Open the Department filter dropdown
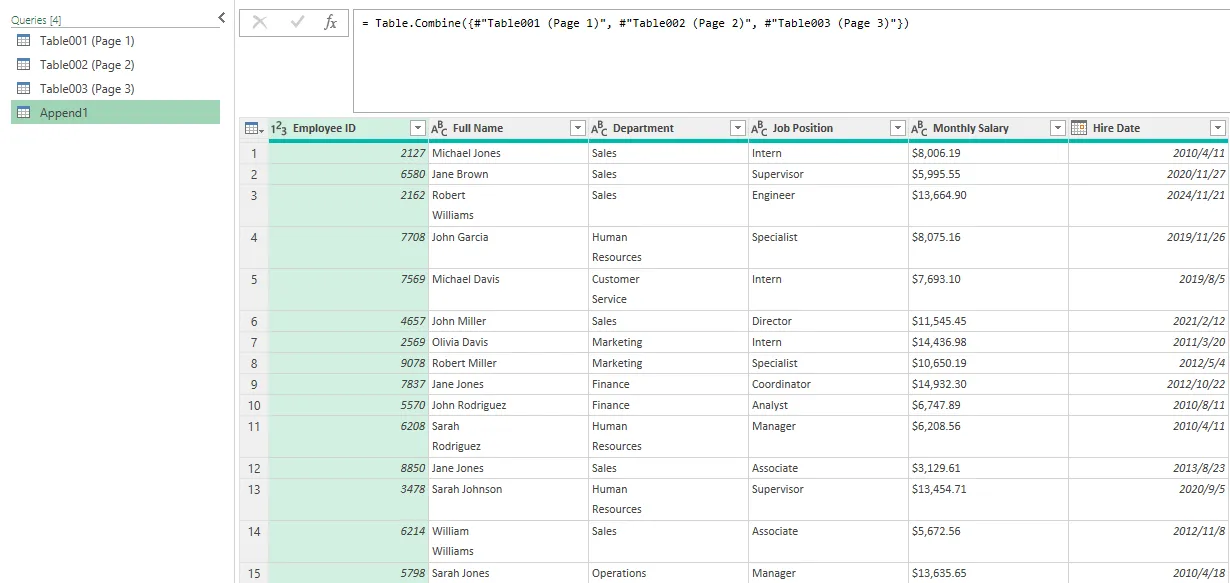 [738, 128]
